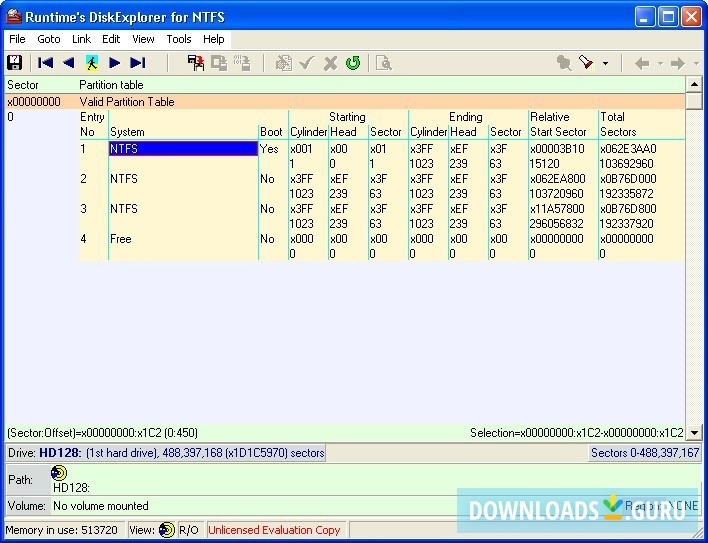Click the forward navigation arrow
This screenshot has height=543, width=708.
677,63
